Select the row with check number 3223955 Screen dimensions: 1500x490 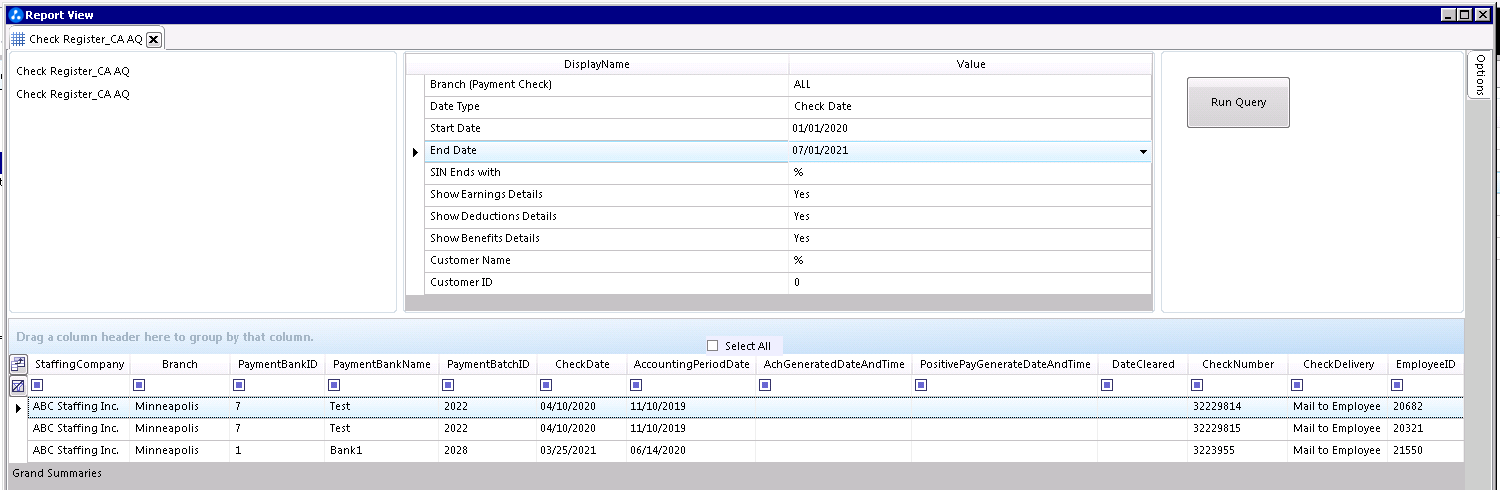[746, 451]
